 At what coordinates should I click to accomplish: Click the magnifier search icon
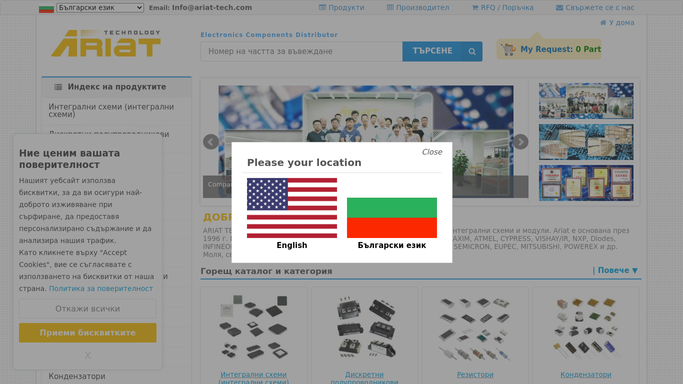tap(472, 51)
